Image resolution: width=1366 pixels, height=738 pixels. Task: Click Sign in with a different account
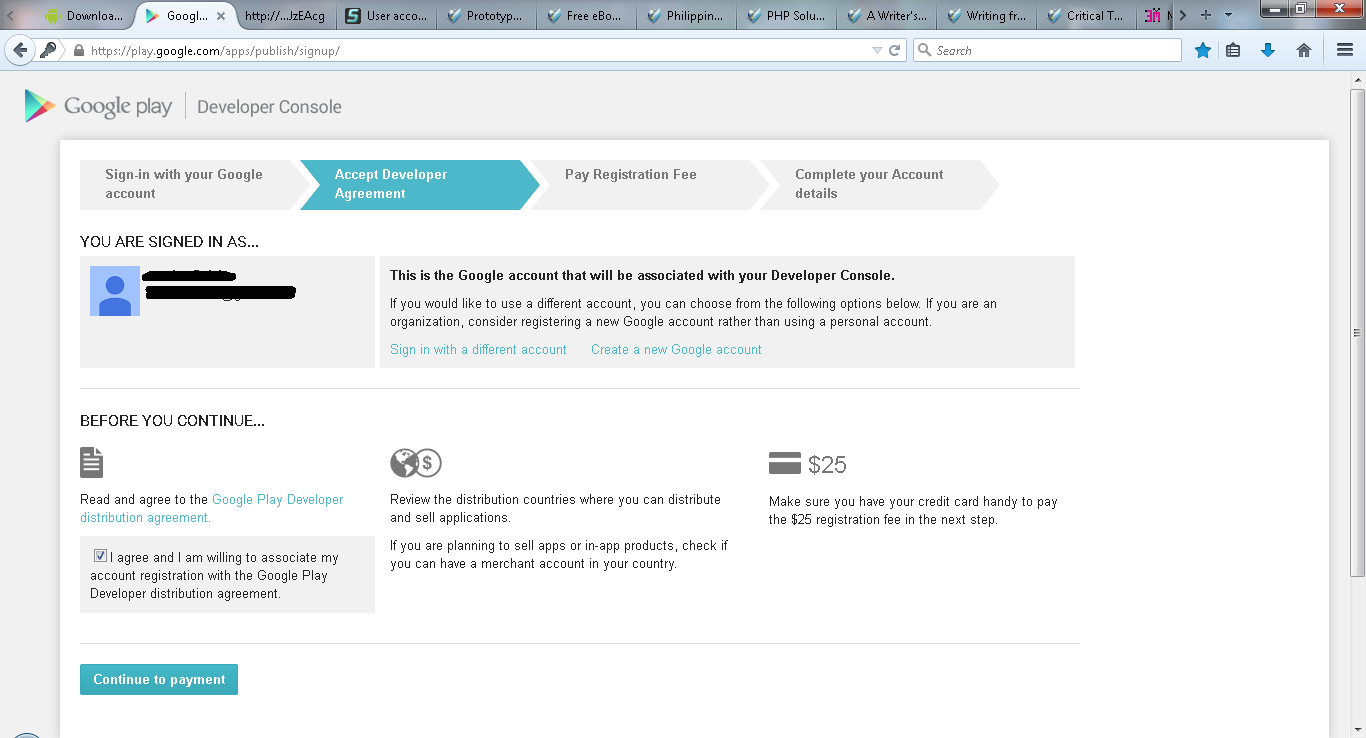(478, 349)
